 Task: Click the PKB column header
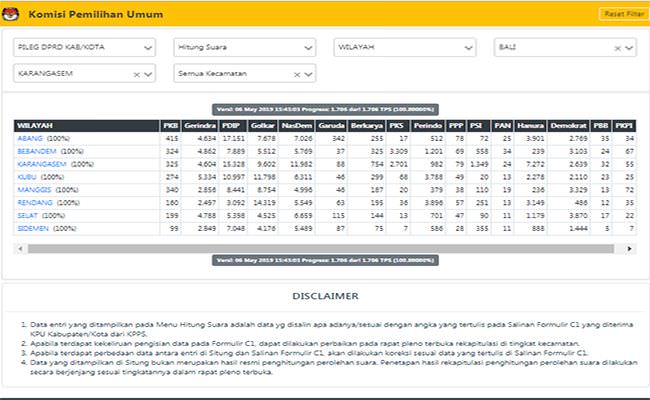point(170,126)
